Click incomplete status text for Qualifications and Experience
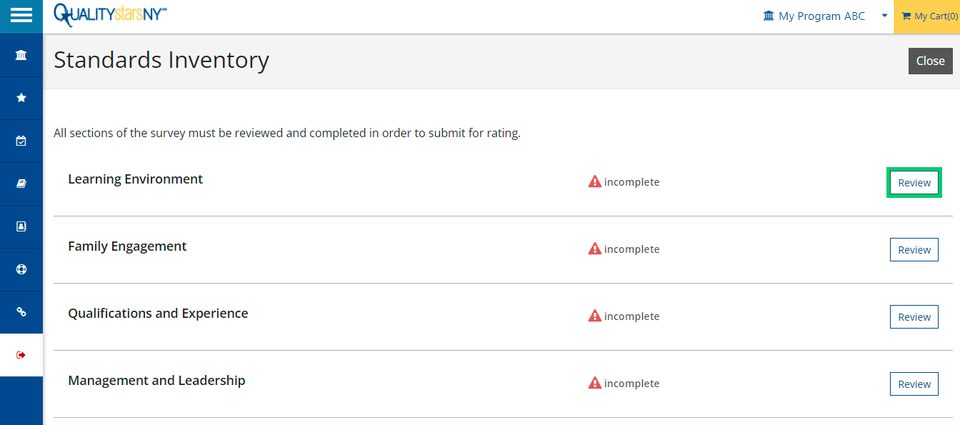This screenshot has height=425, width=960. tap(632, 316)
